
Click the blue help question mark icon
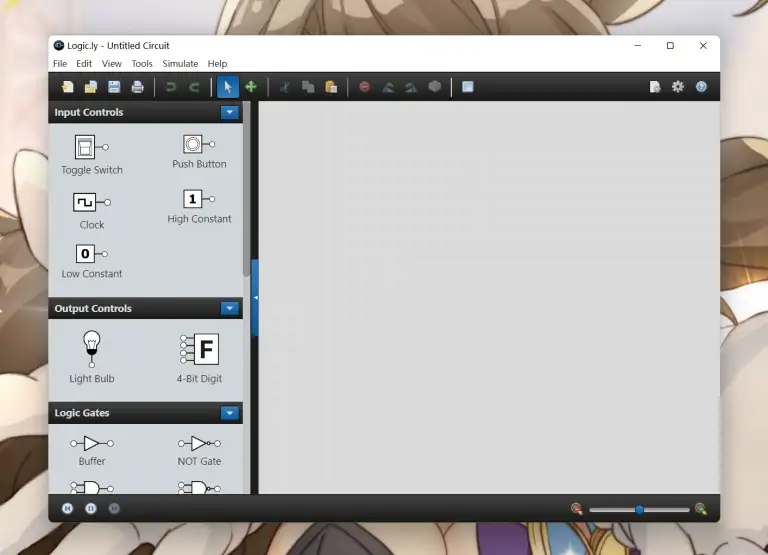(x=701, y=87)
